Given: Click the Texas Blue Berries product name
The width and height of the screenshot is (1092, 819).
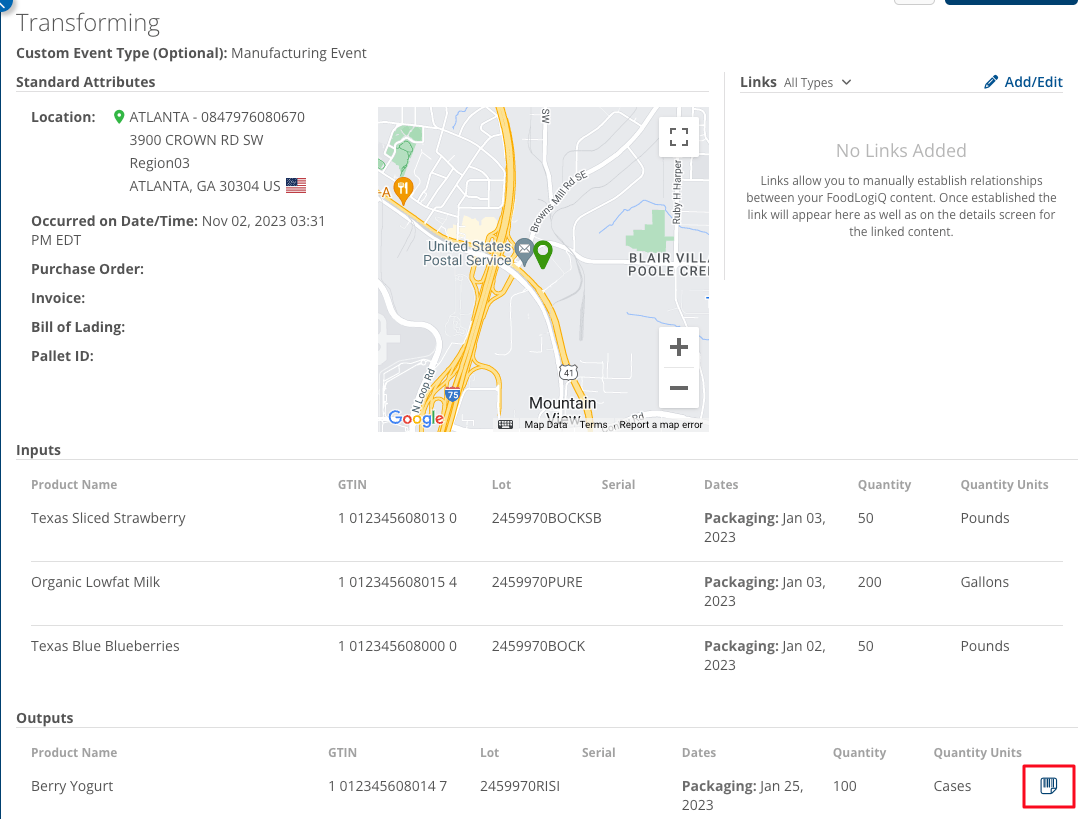Looking at the screenshot, I should 105,646.
